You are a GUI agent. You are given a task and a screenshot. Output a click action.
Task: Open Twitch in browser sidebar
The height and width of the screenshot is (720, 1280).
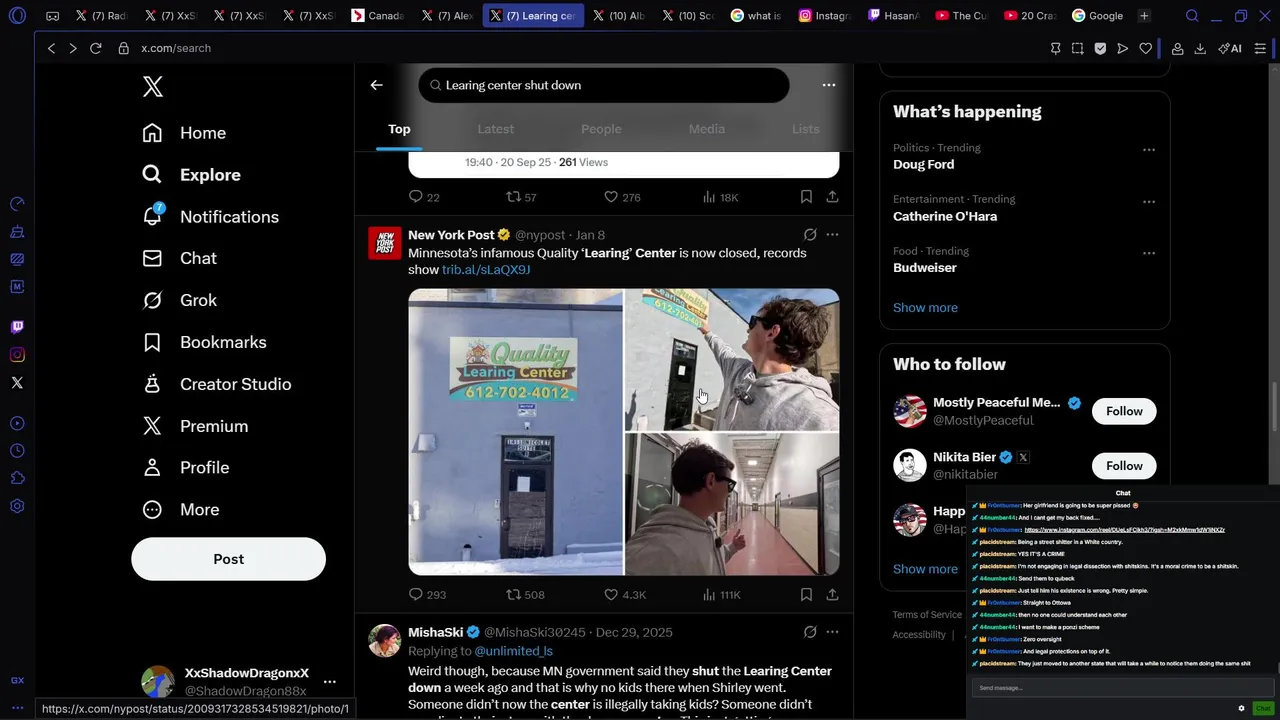[17, 327]
